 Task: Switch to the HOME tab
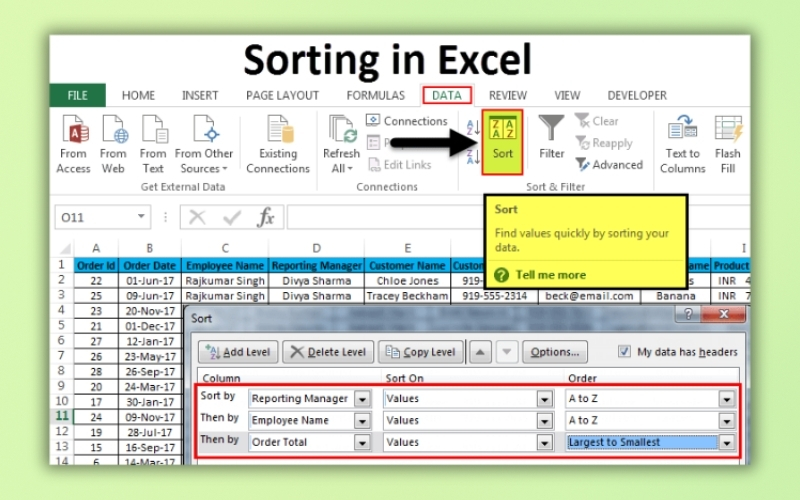[x=138, y=95]
